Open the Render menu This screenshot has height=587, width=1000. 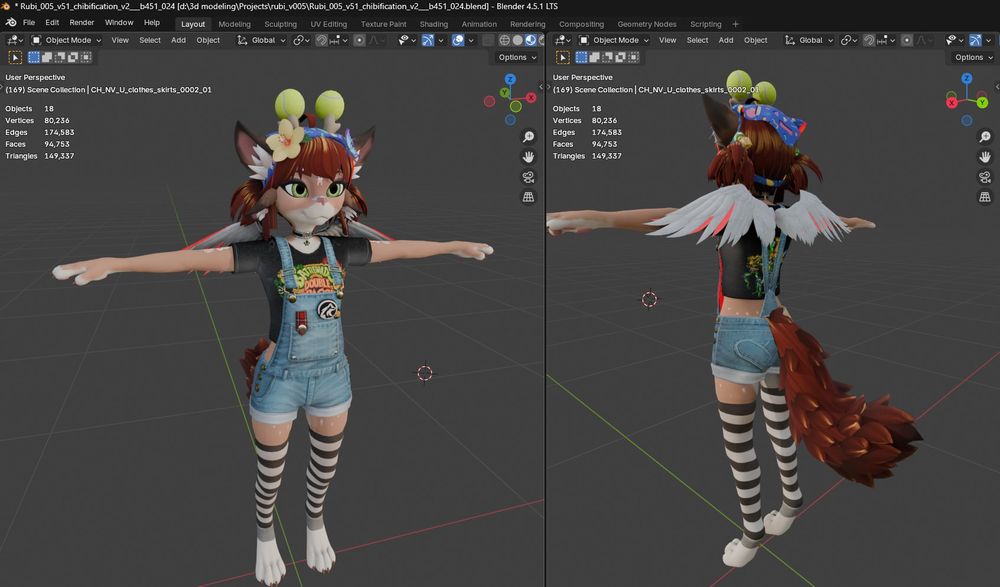[82, 22]
